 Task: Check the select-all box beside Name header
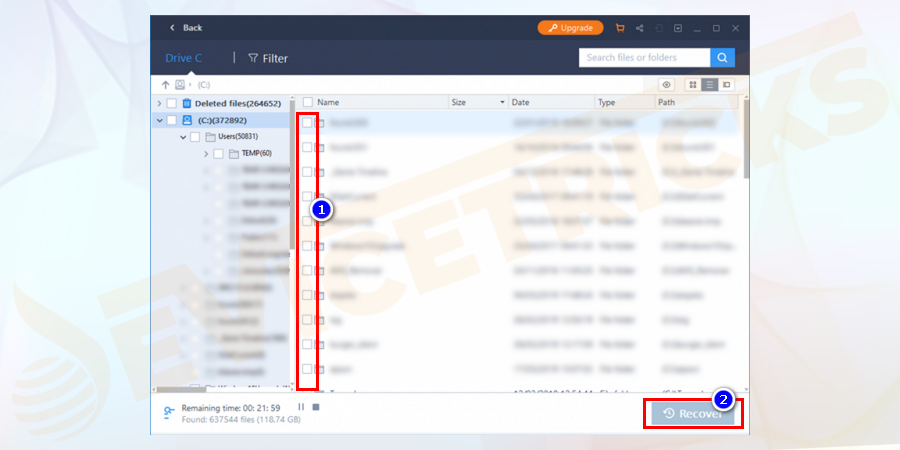coord(308,102)
